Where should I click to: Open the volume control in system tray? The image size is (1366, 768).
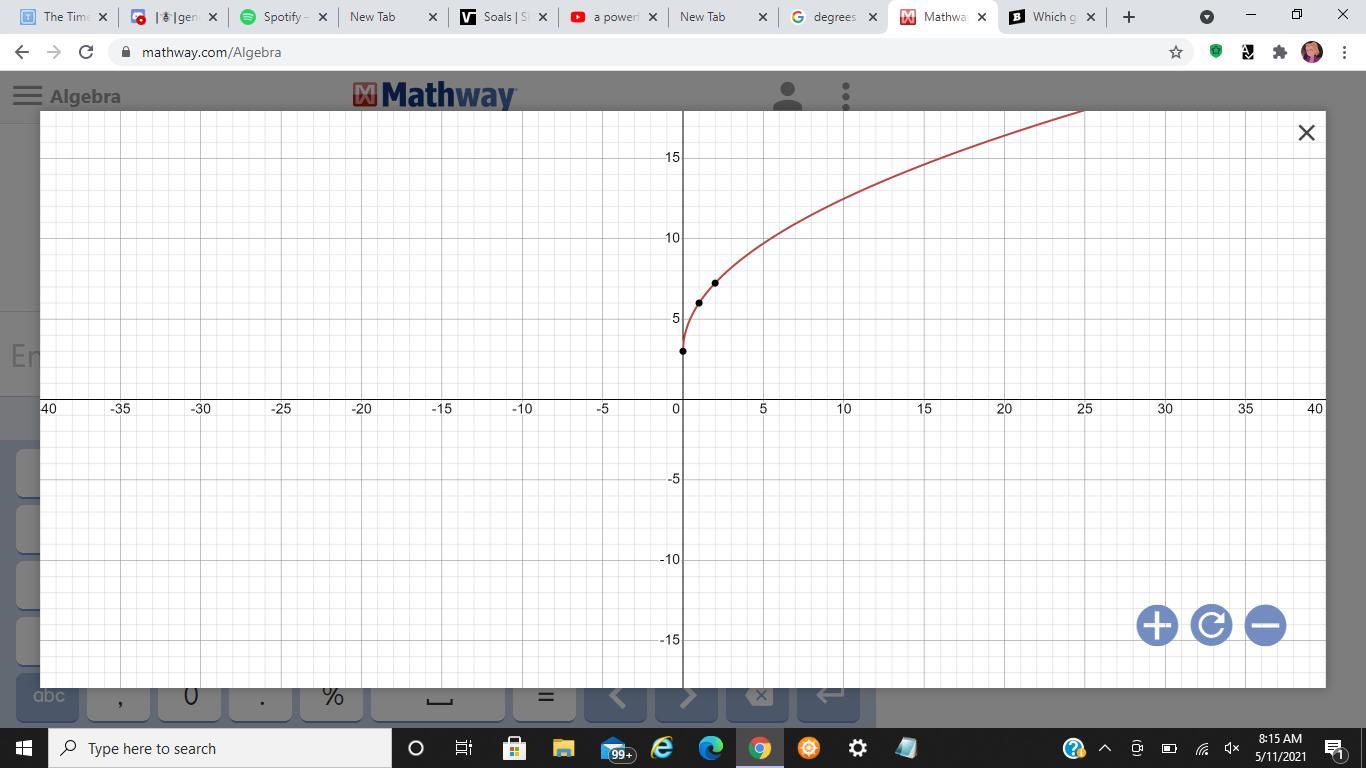(1232, 748)
